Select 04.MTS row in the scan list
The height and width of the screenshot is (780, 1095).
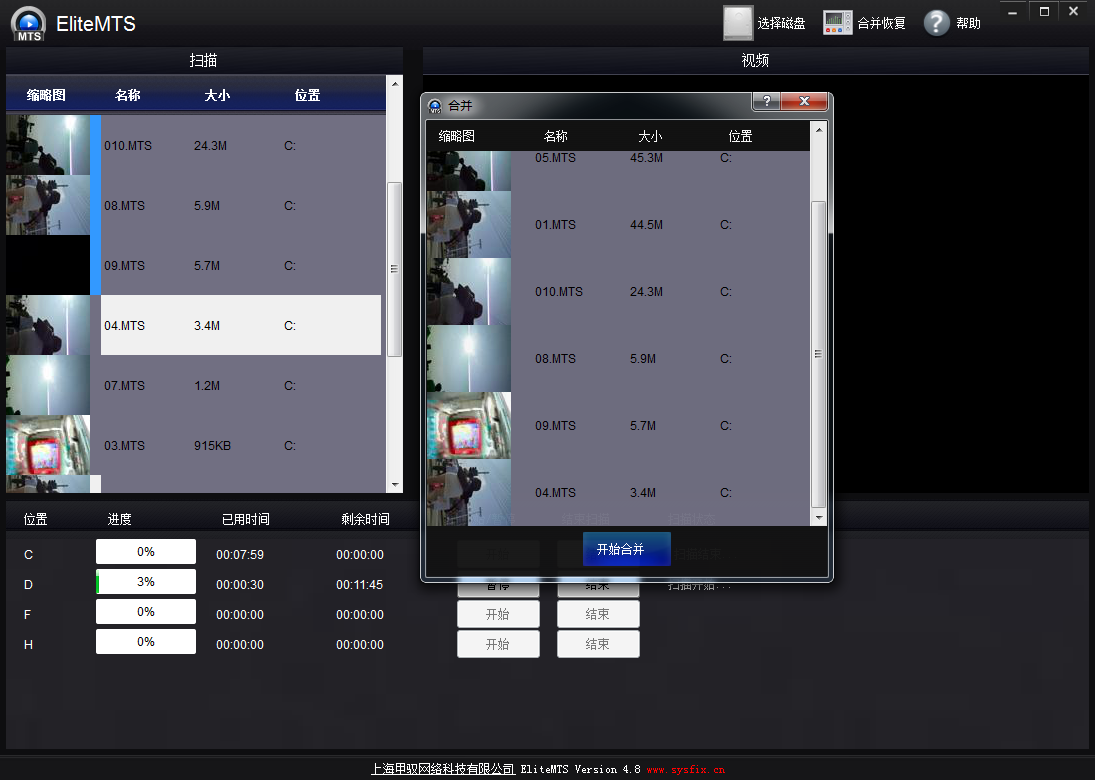pyautogui.click(x=242, y=325)
